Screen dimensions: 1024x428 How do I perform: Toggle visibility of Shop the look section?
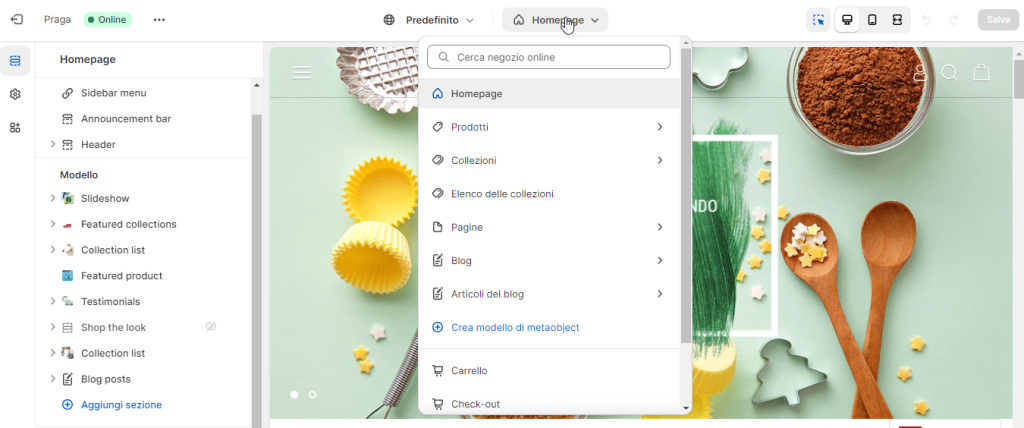tap(211, 327)
